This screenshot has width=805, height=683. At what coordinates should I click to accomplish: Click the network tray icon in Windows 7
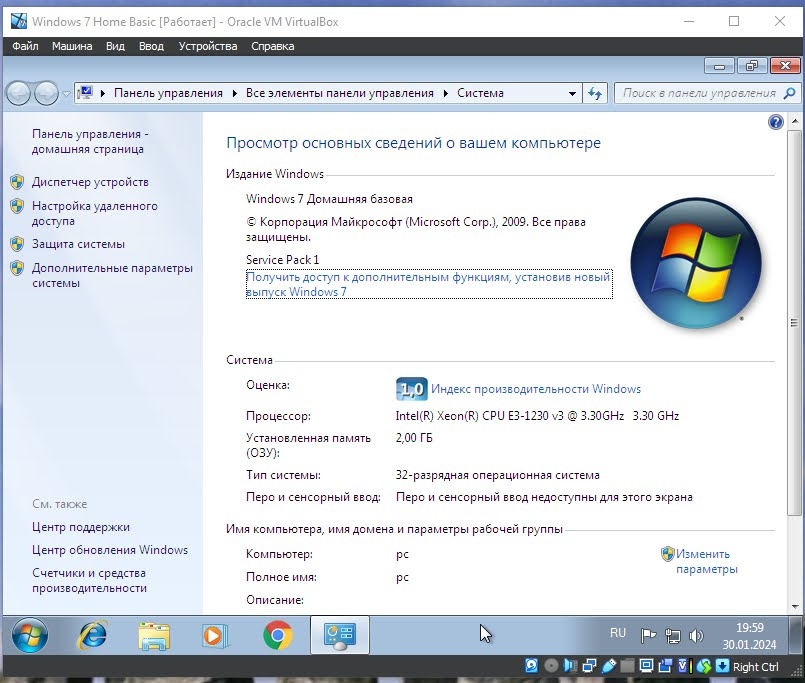(x=673, y=636)
